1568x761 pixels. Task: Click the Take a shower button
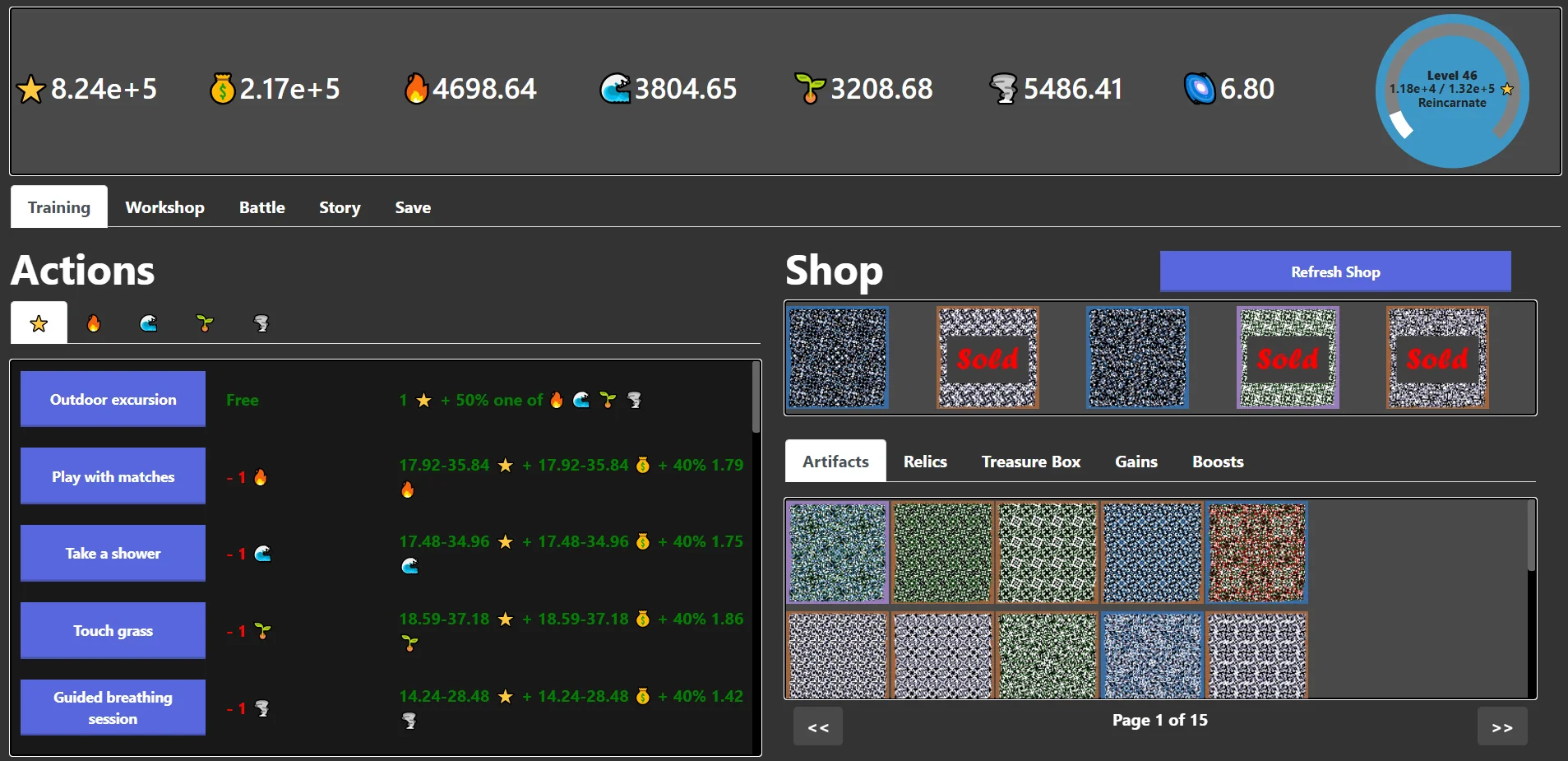113,554
